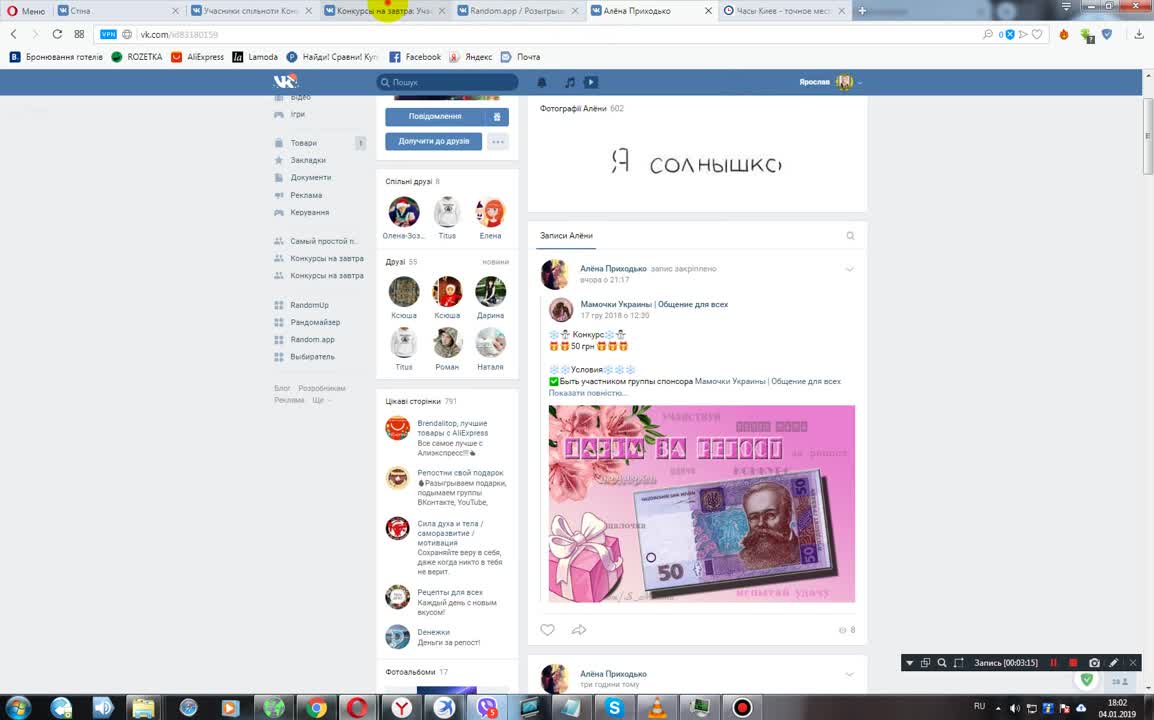Choose the recorder region selection tool
1154x720 pixels.
(x=958, y=663)
